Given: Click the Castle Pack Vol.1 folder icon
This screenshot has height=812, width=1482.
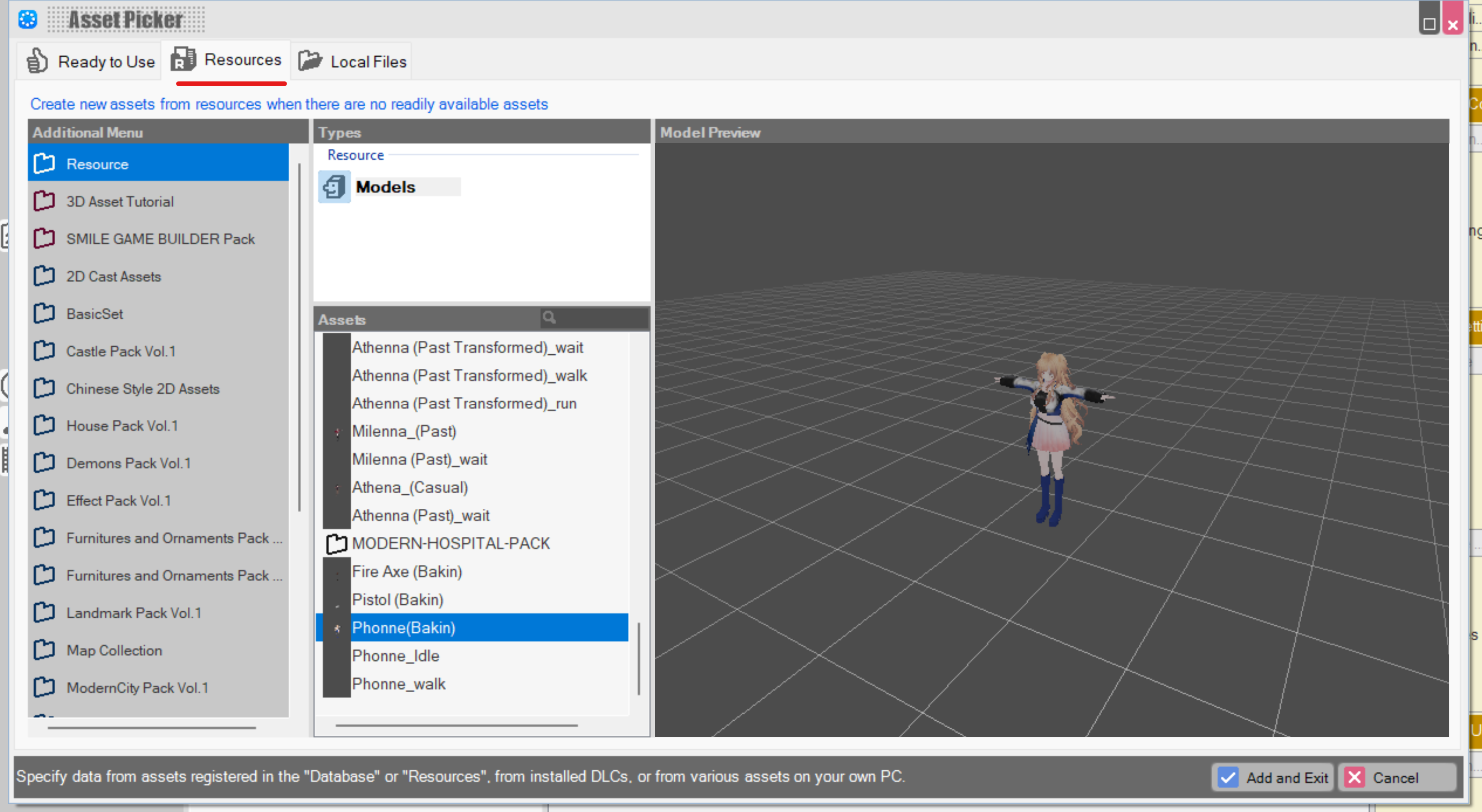Looking at the screenshot, I should 44,351.
